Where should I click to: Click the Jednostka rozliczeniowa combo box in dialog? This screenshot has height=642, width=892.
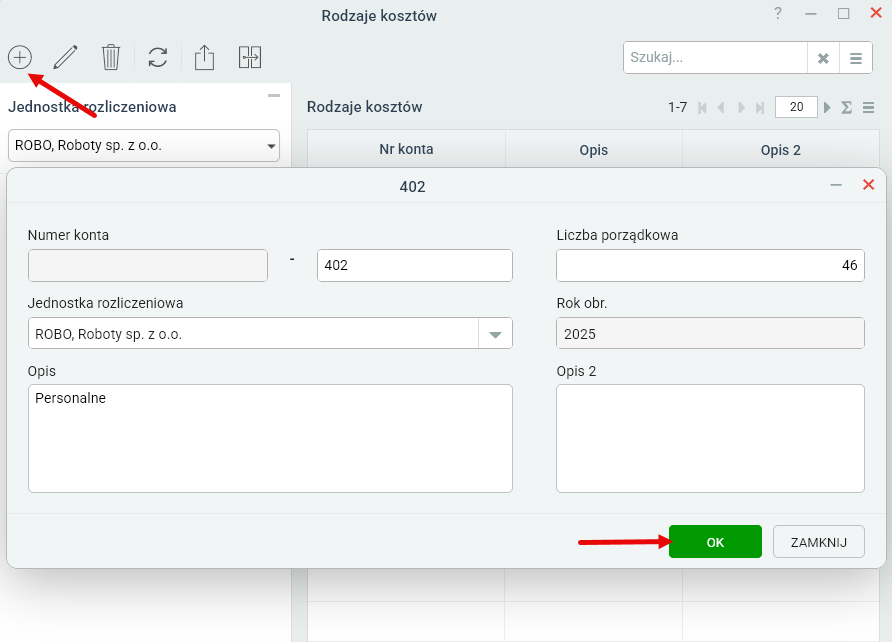tap(270, 334)
